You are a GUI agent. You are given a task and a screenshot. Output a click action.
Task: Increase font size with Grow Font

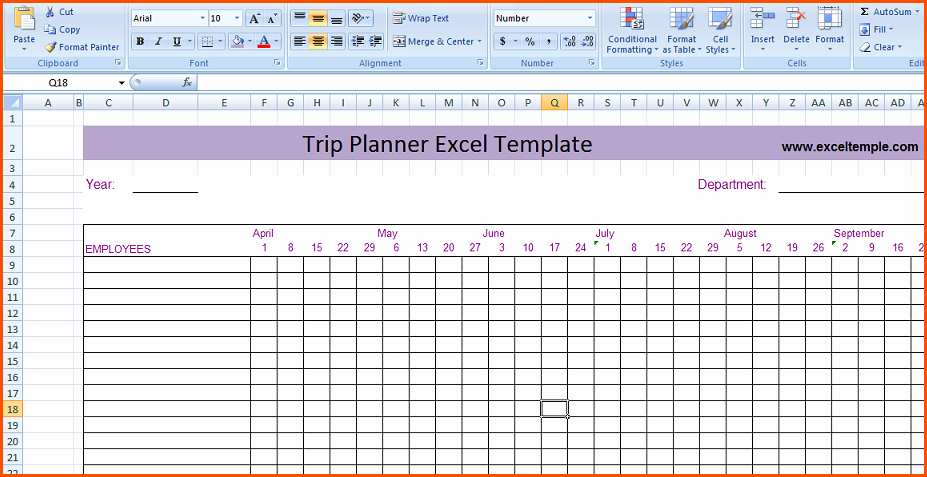[x=254, y=18]
